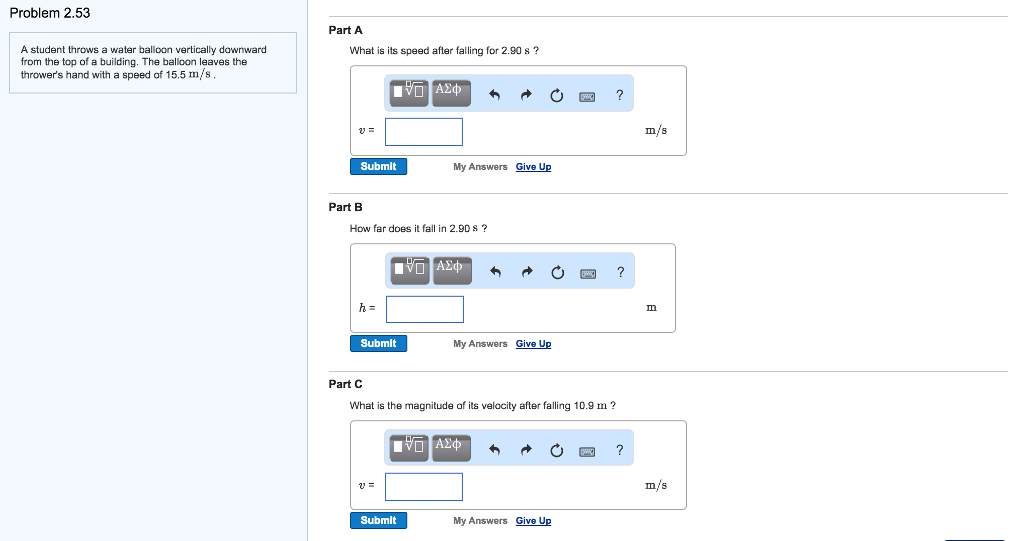Viewport: 1024px width, 541px height.
Task: Click Give Up link for Part C
Action: [x=533, y=521]
